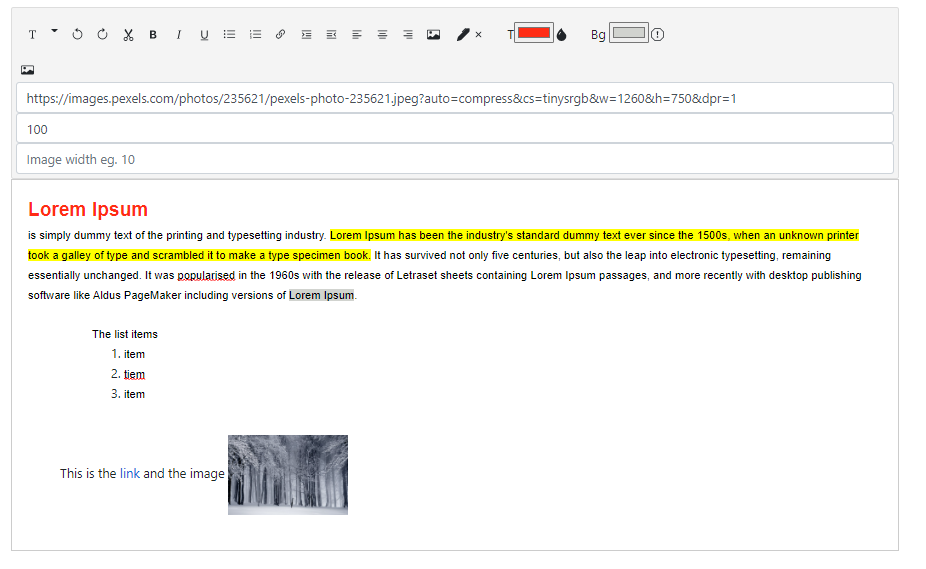Align text left
Viewport: 926px width, 569px height.
pos(357,35)
